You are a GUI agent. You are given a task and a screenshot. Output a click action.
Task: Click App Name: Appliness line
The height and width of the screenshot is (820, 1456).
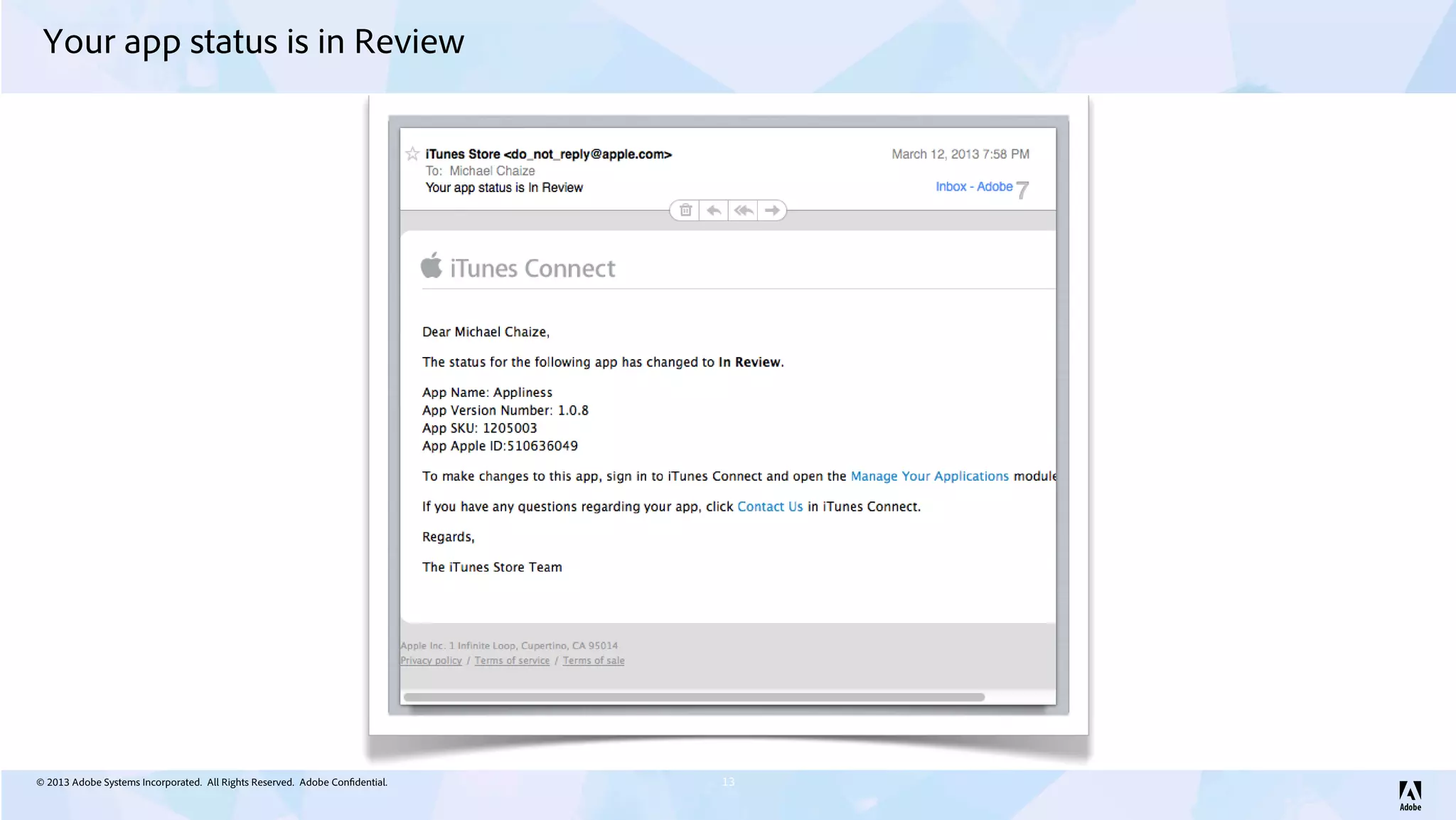click(487, 393)
